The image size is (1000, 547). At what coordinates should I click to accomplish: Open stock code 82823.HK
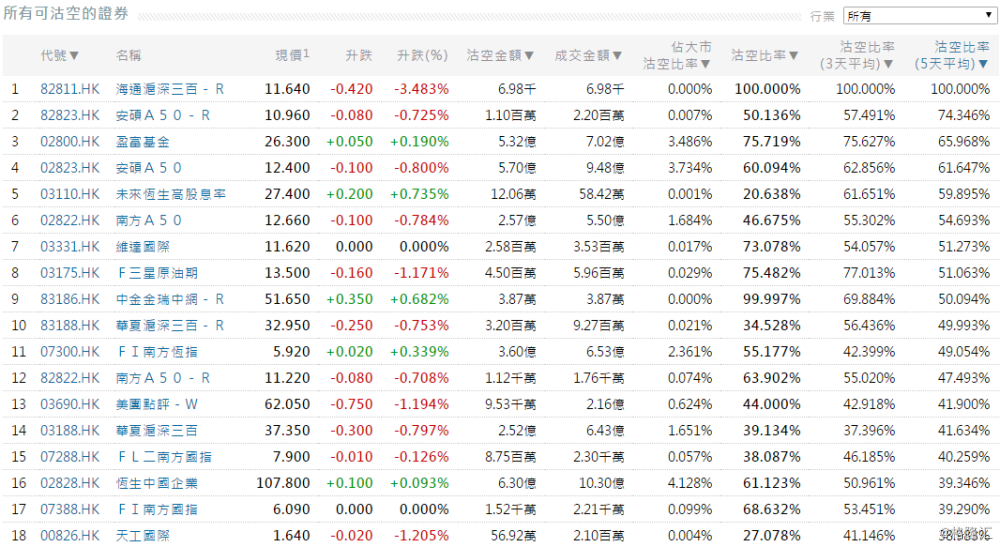point(70,115)
